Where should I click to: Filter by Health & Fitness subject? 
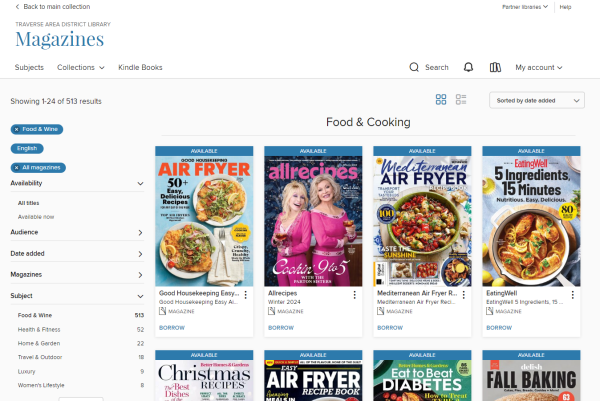[x=37, y=329]
